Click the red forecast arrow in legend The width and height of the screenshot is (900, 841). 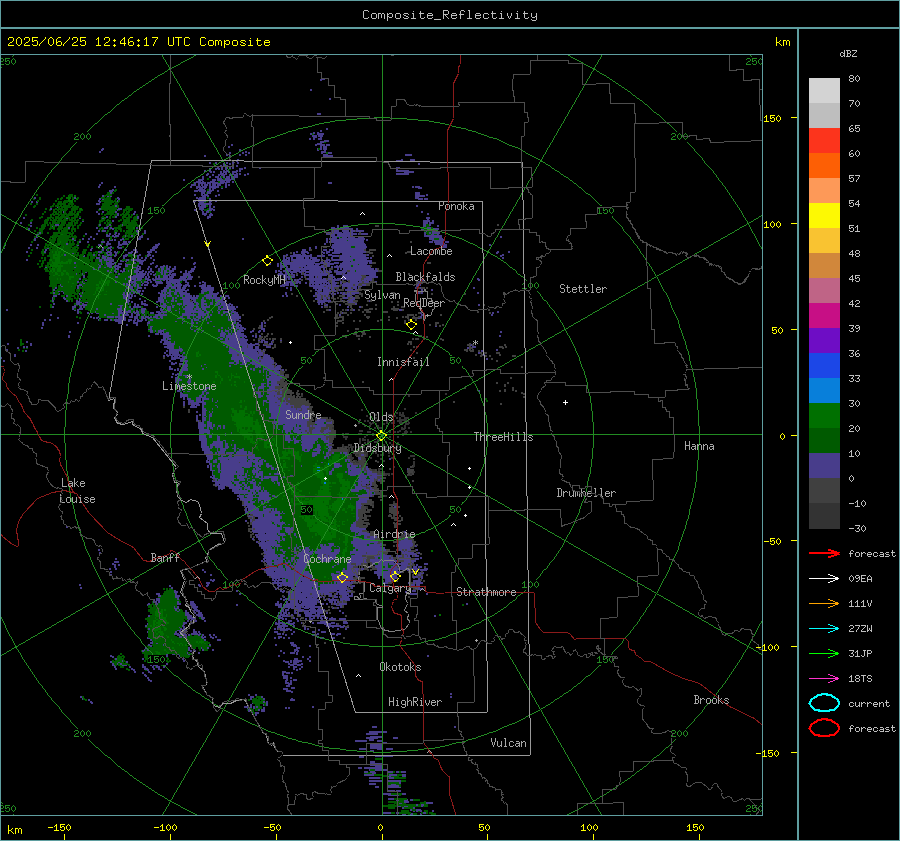point(824,553)
